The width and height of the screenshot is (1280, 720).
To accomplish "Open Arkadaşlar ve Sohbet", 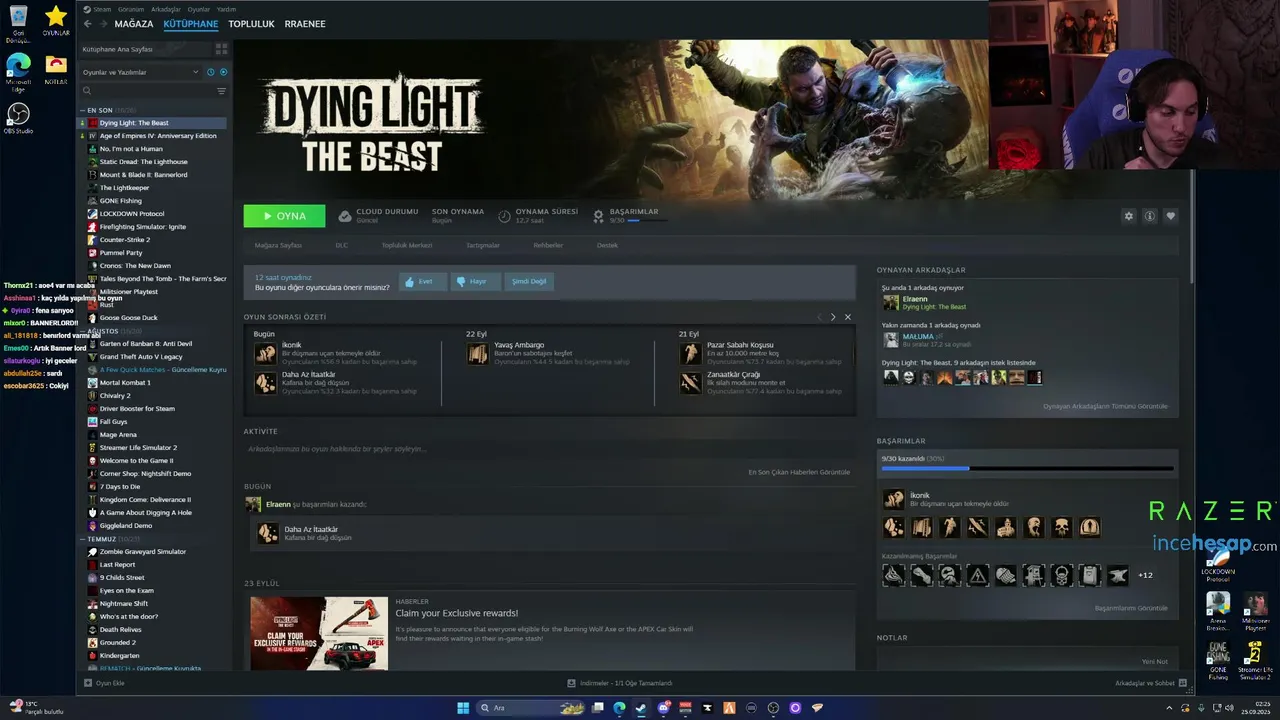I will click(1150, 683).
